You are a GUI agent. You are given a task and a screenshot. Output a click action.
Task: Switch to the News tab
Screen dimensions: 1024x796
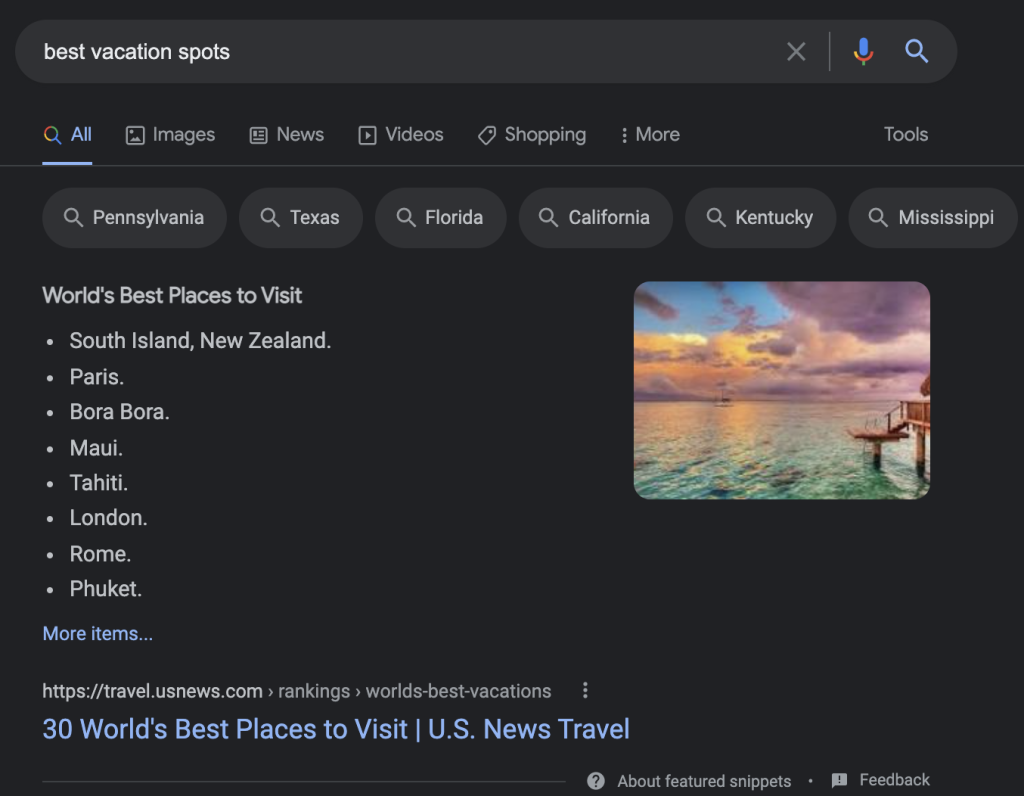point(286,135)
